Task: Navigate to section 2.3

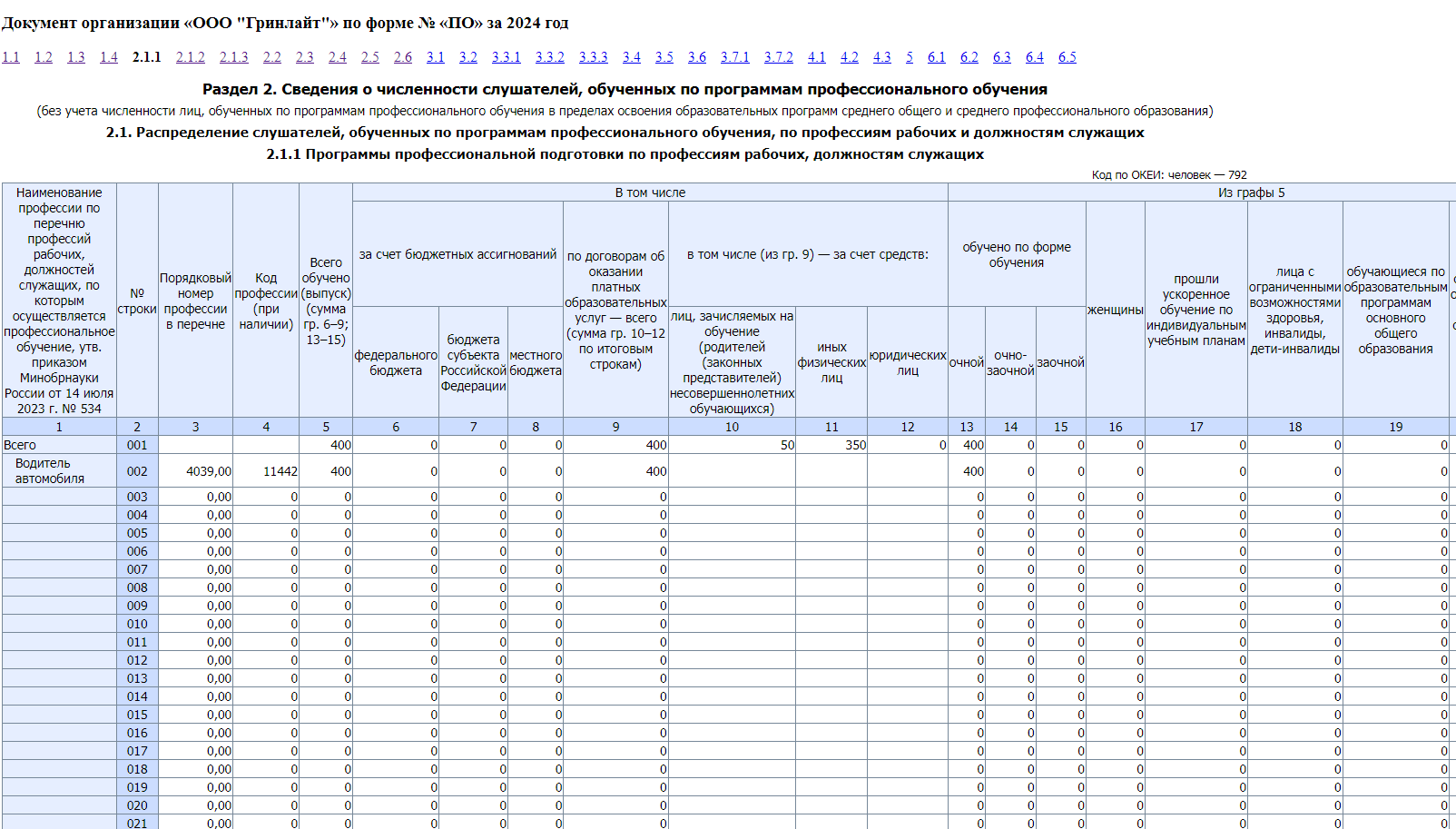Action: coord(305,57)
